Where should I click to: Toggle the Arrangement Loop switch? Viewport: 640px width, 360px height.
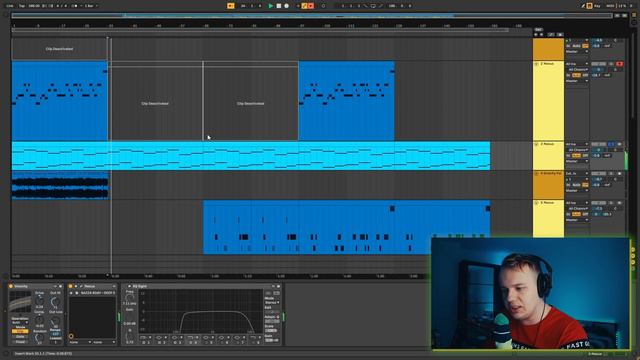[x=373, y=6]
